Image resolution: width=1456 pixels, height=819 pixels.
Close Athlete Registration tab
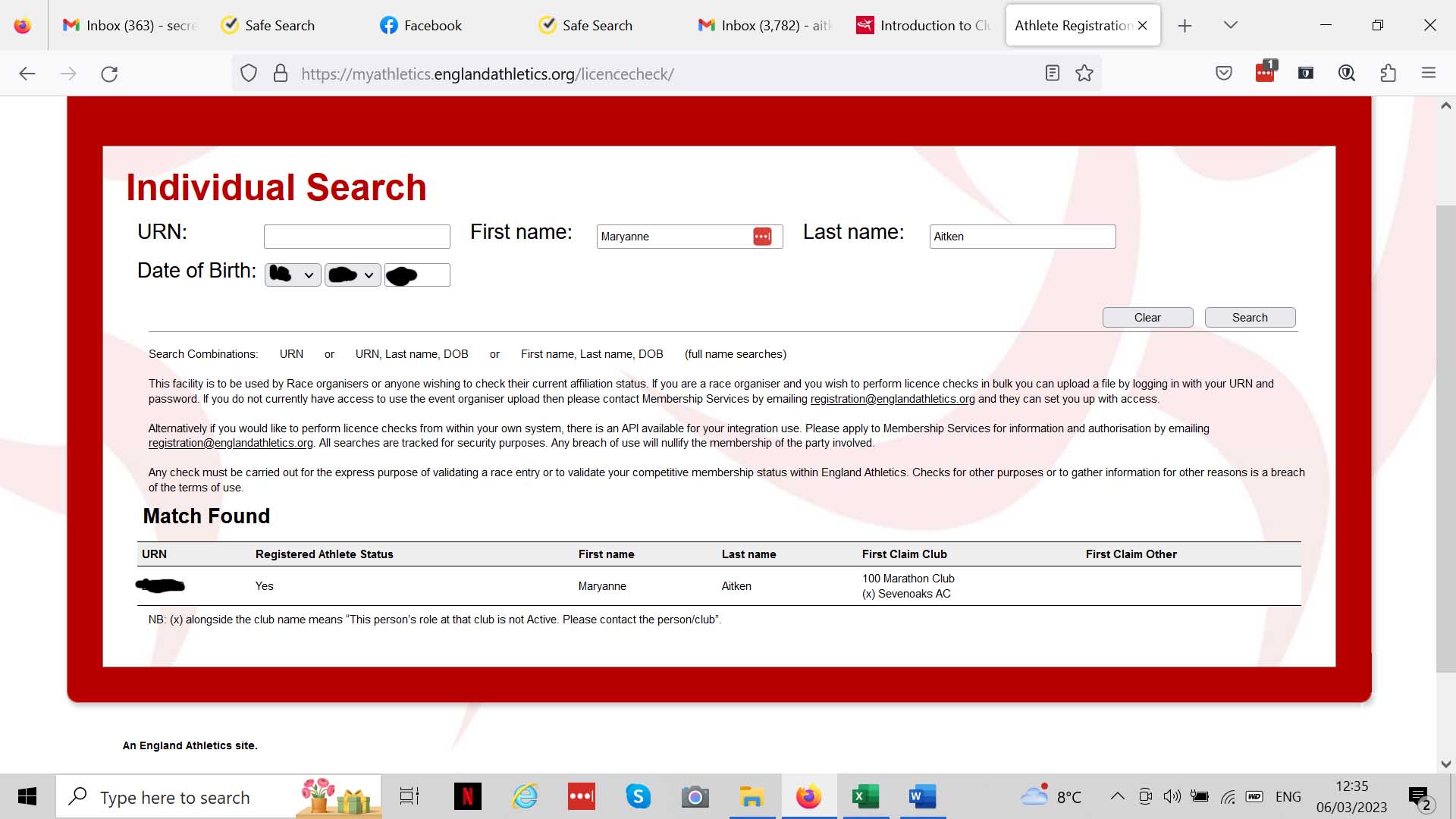(x=1143, y=26)
